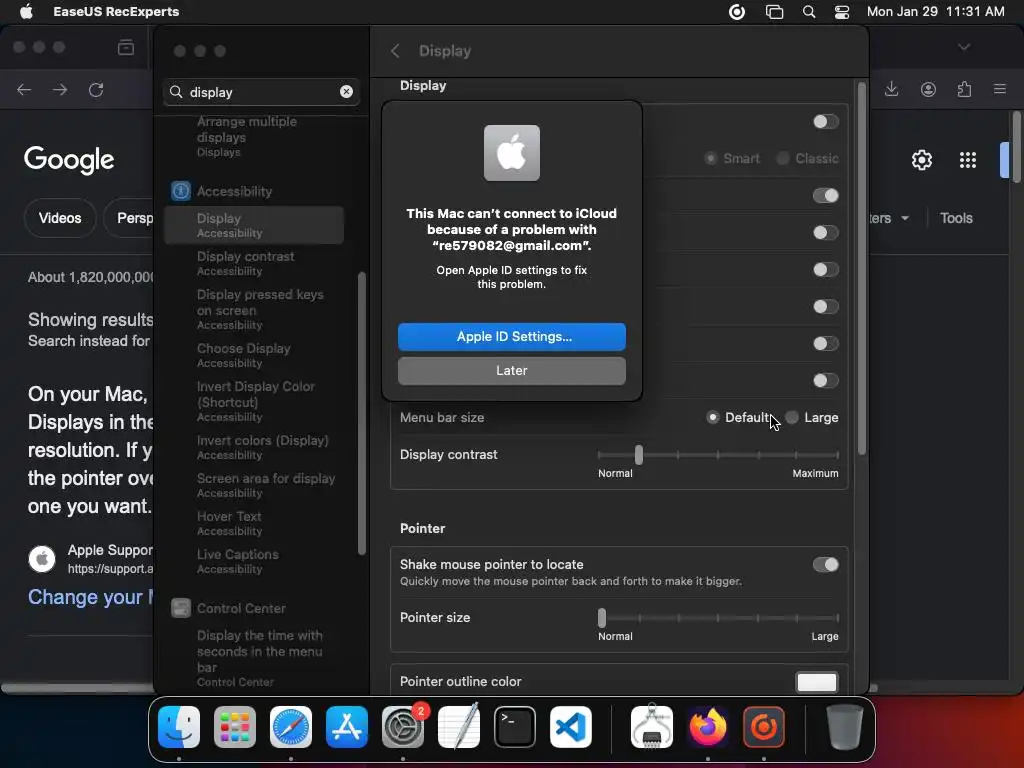This screenshot has width=1024, height=768.
Task: Open the Apple menu
Action: click(x=26, y=12)
